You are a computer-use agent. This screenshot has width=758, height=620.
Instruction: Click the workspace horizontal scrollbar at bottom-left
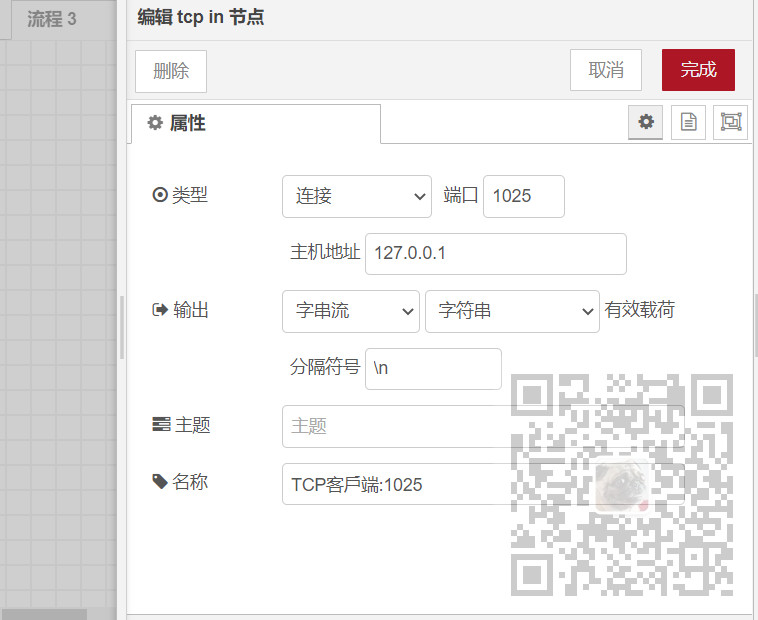(x=44, y=615)
